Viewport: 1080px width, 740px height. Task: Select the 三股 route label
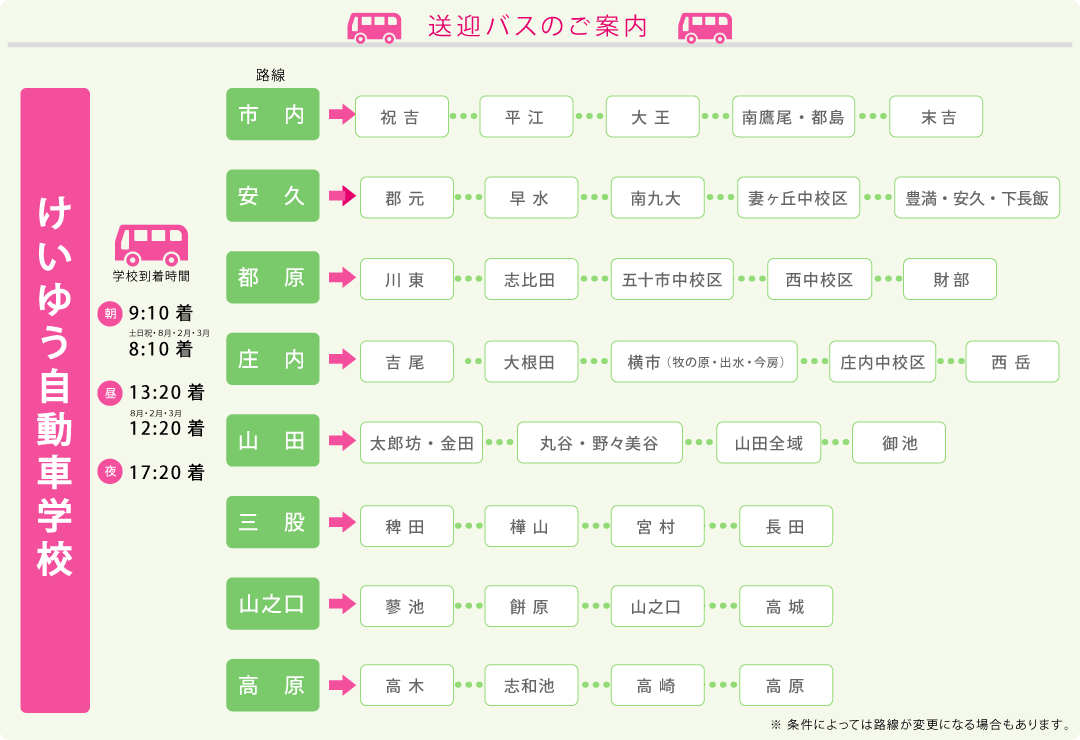pyautogui.click(x=272, y=522)
